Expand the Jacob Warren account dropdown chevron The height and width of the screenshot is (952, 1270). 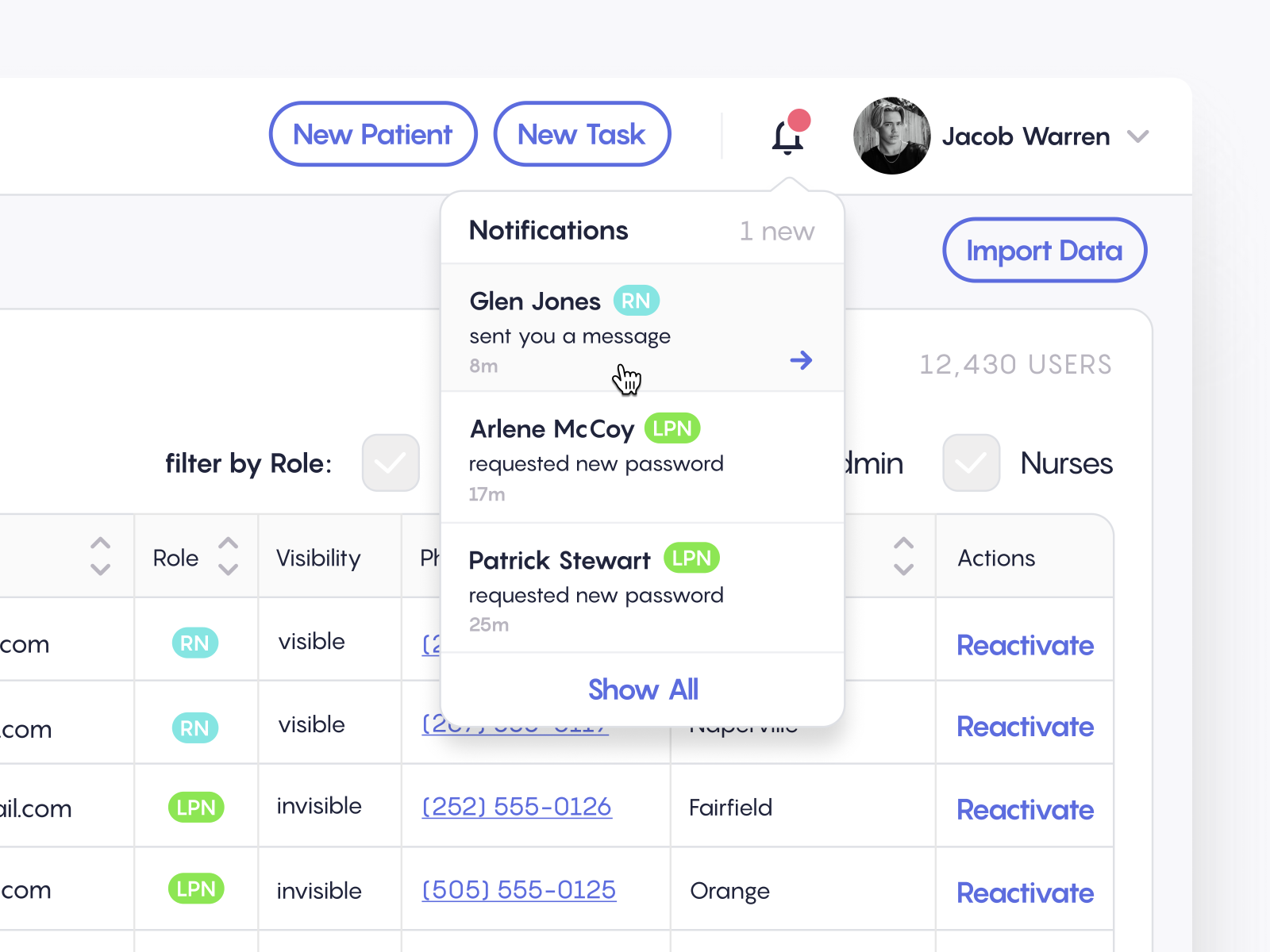coord(1138,136)
